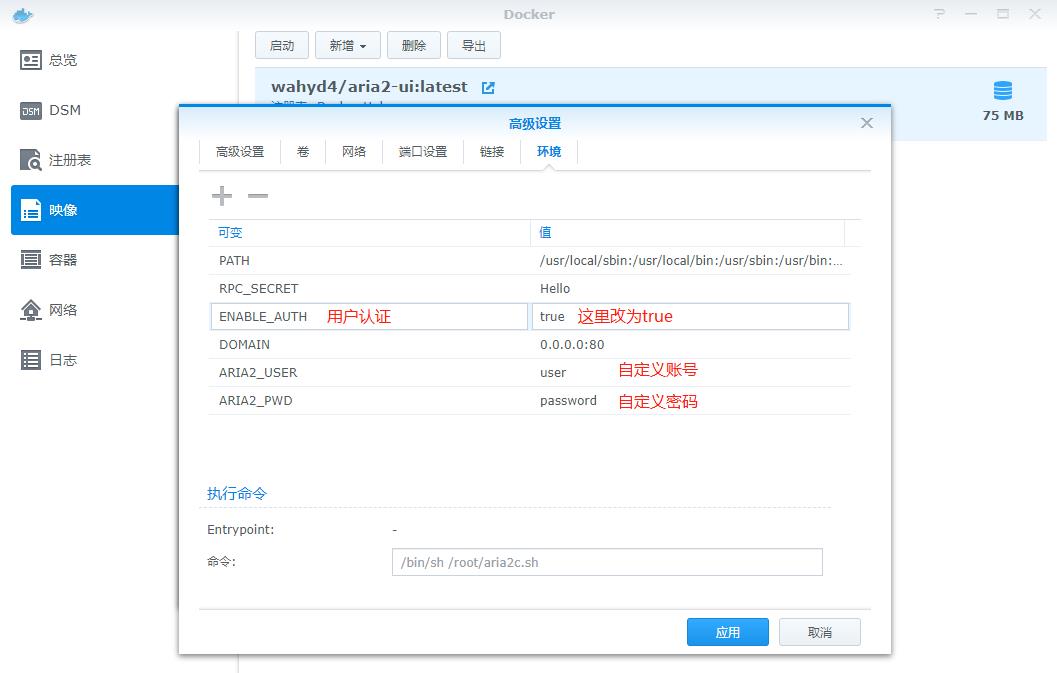
Task: Click 启动 launch button
Action: (x=282, y=45)
